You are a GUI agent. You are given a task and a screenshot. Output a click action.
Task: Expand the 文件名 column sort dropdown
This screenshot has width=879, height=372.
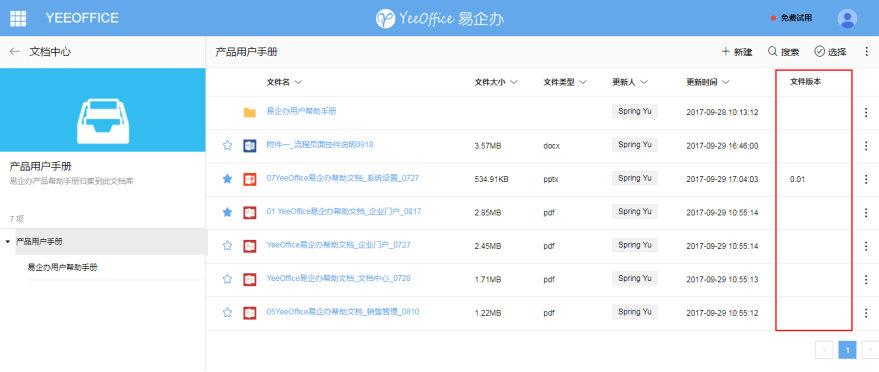click(x=298, y=82)
